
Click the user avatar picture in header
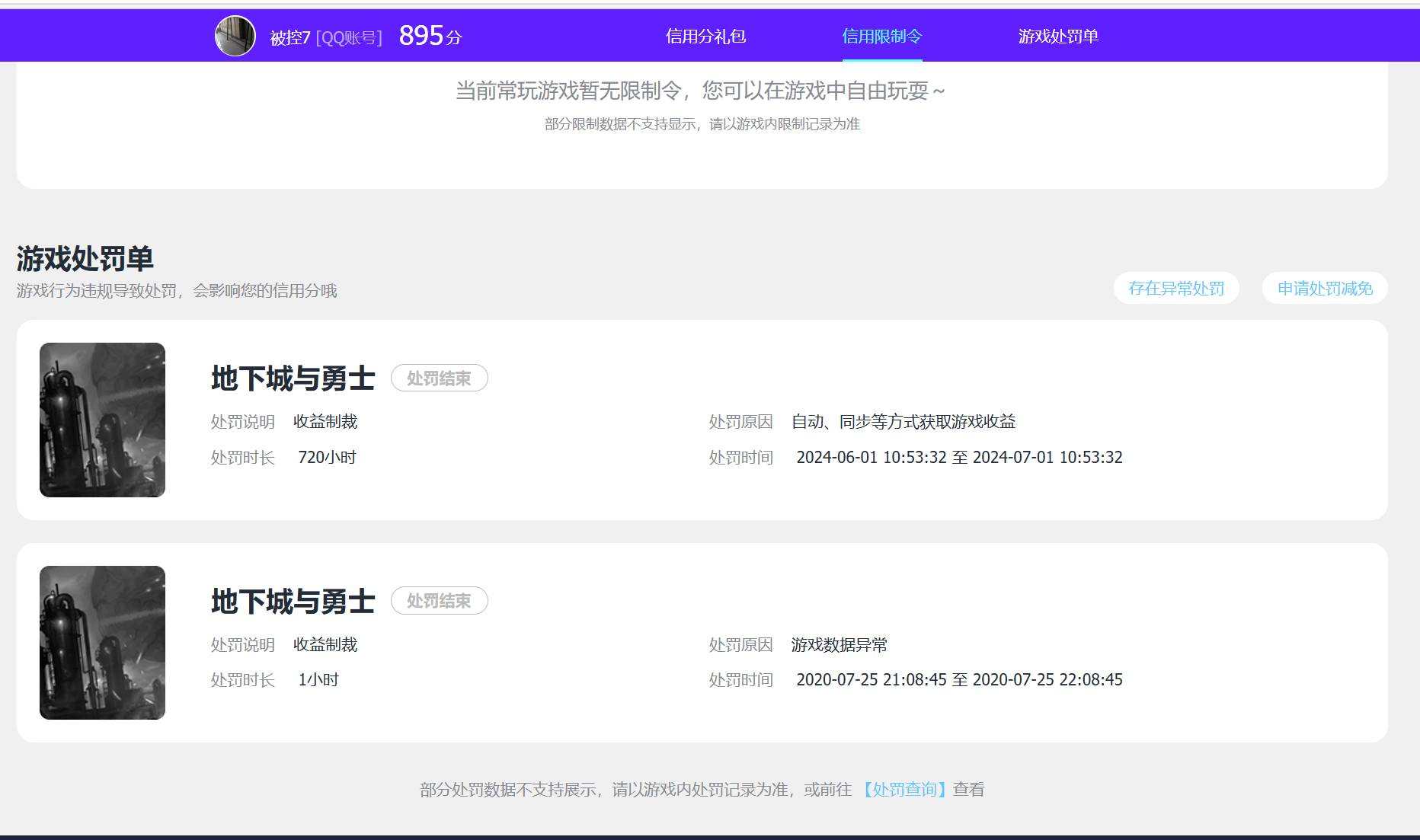[235, 36]
